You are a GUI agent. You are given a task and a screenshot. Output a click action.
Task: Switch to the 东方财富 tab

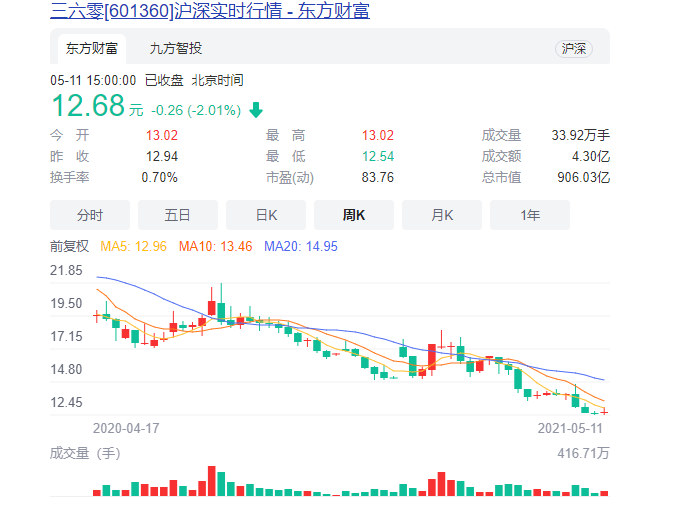click(91, 49)
